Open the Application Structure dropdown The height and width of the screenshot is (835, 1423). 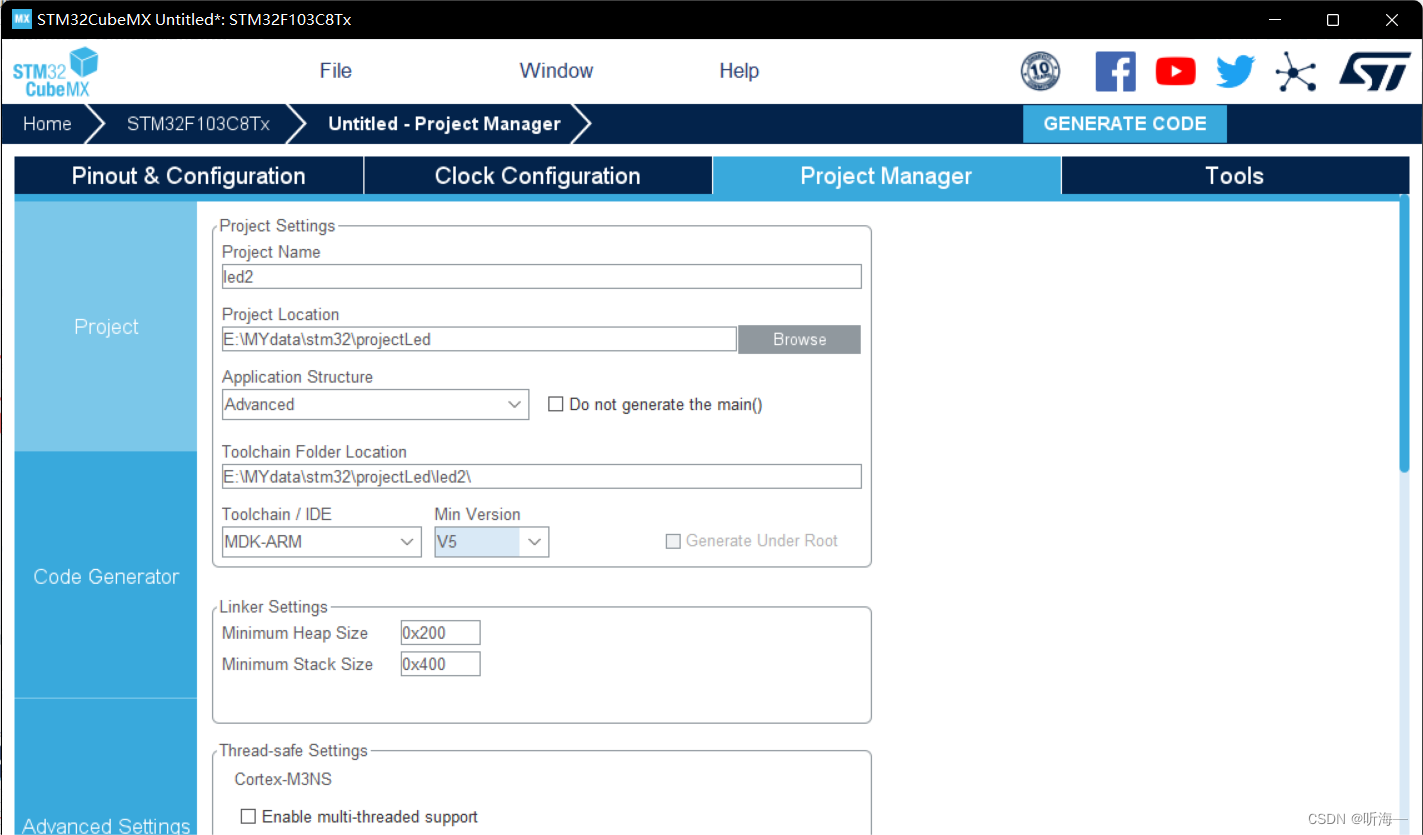pos(375,404)
